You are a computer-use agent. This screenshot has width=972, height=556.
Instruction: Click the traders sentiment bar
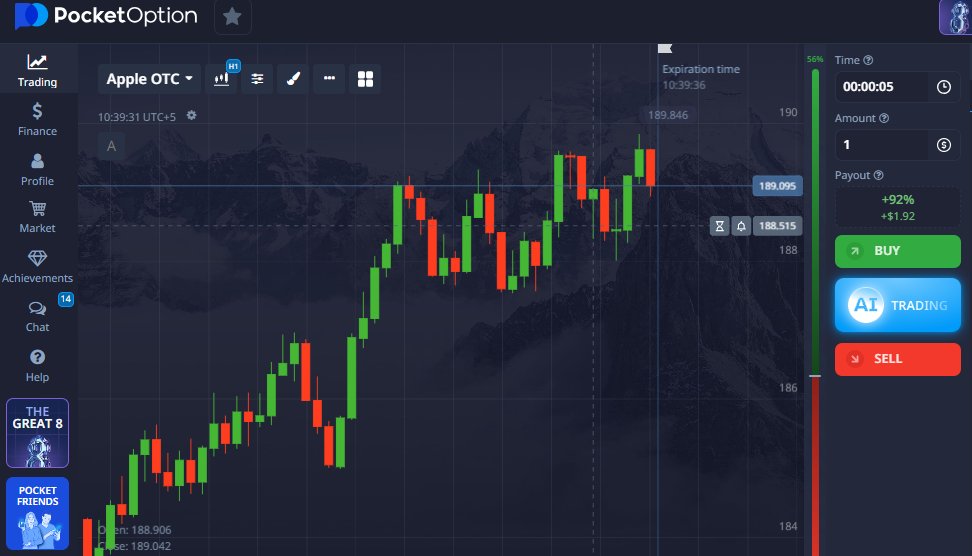[x=815, y=310]
